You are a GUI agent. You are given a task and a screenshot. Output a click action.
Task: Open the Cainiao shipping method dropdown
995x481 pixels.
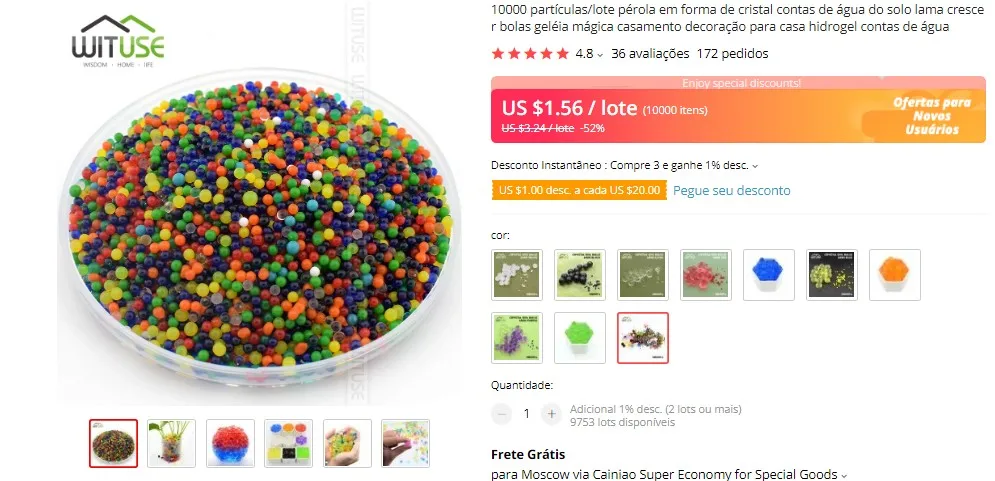coord(844,475)
